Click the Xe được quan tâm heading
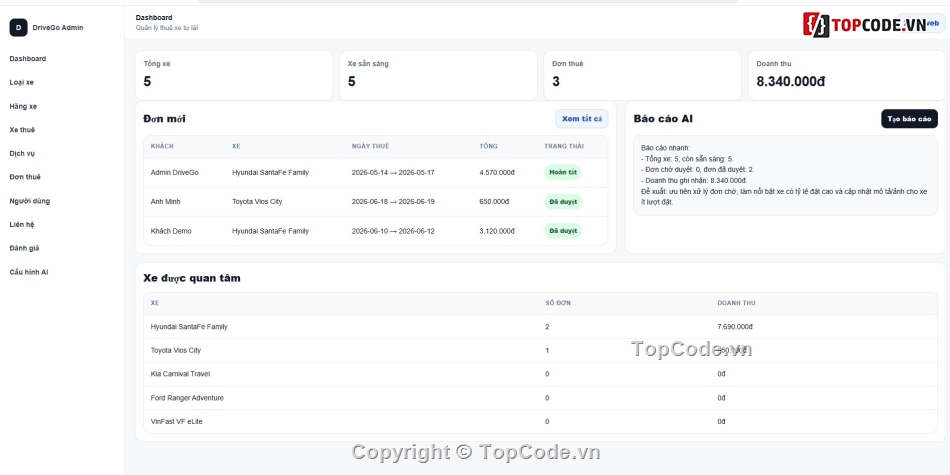950x475 pixels. 192,278
